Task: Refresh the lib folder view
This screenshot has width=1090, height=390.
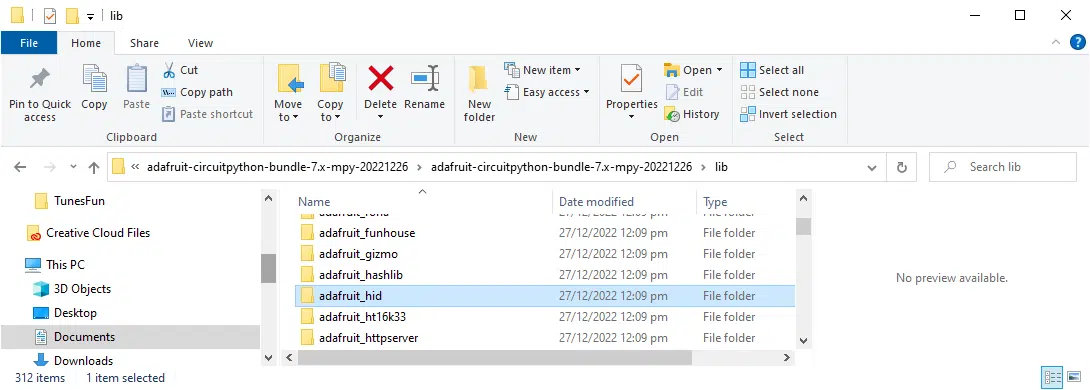Action: [x=902, y=168]
